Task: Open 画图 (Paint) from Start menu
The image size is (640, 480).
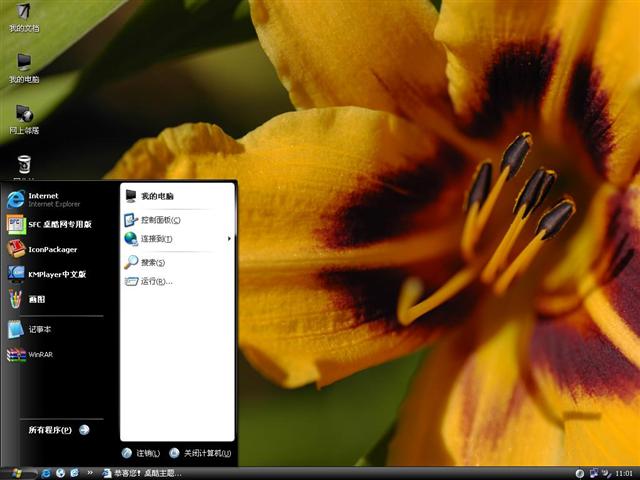Action: coord(26,299)
